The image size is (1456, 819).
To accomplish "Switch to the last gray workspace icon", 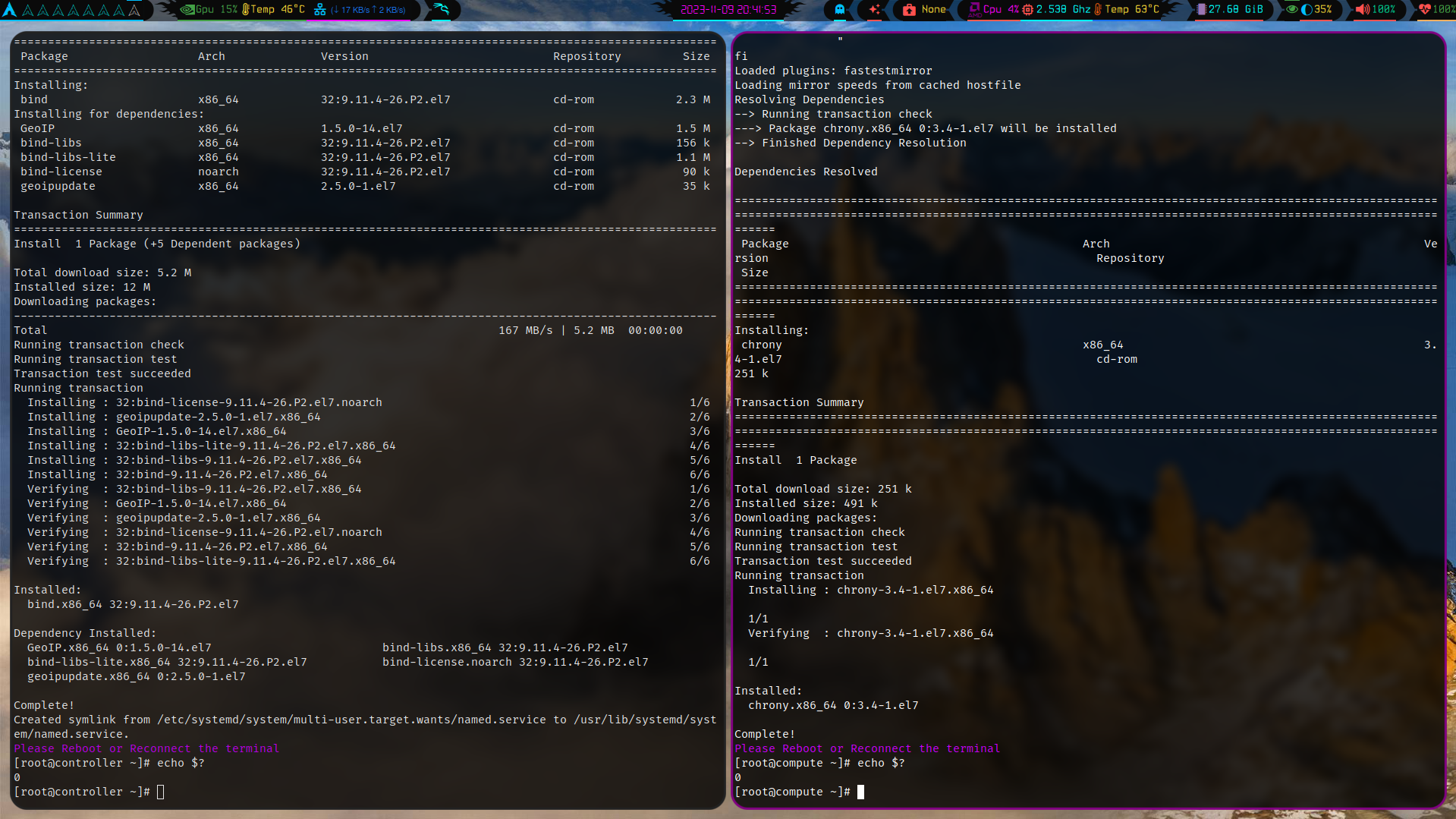I will [134, 11].
